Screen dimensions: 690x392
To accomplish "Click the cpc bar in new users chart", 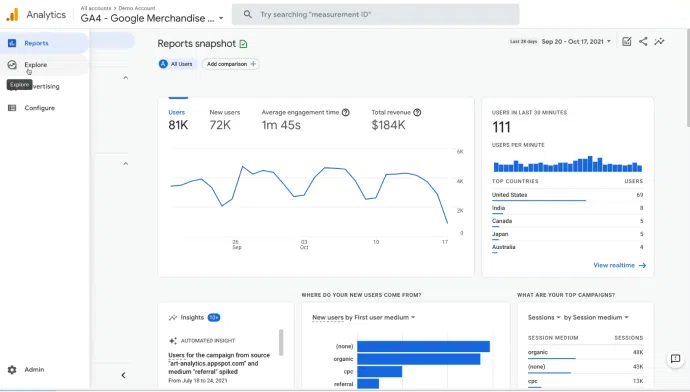I will coord(379,372).
